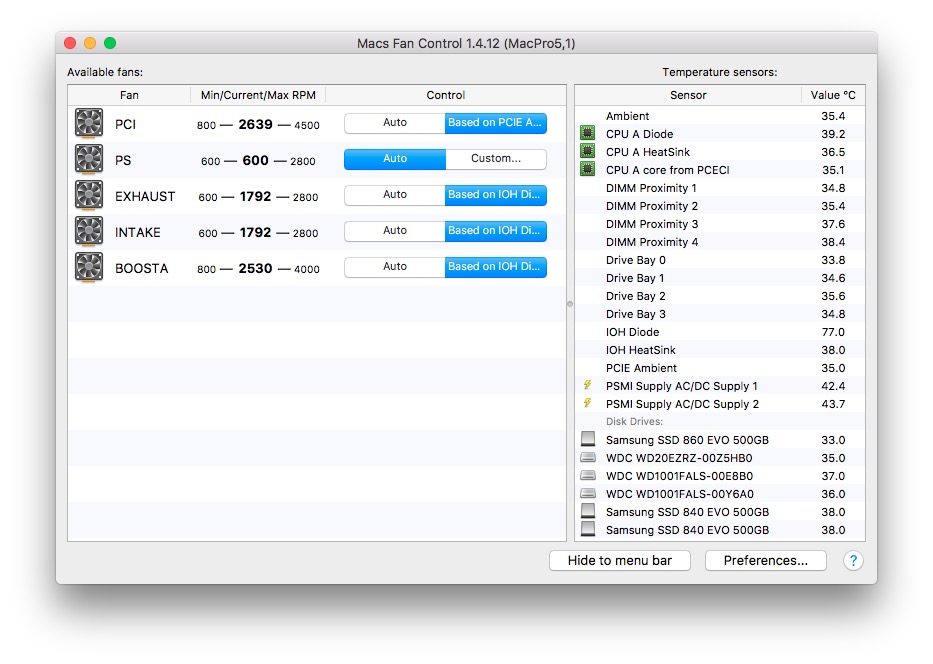Click the PCI fan current RPM 2639

[x=255, y=124]
